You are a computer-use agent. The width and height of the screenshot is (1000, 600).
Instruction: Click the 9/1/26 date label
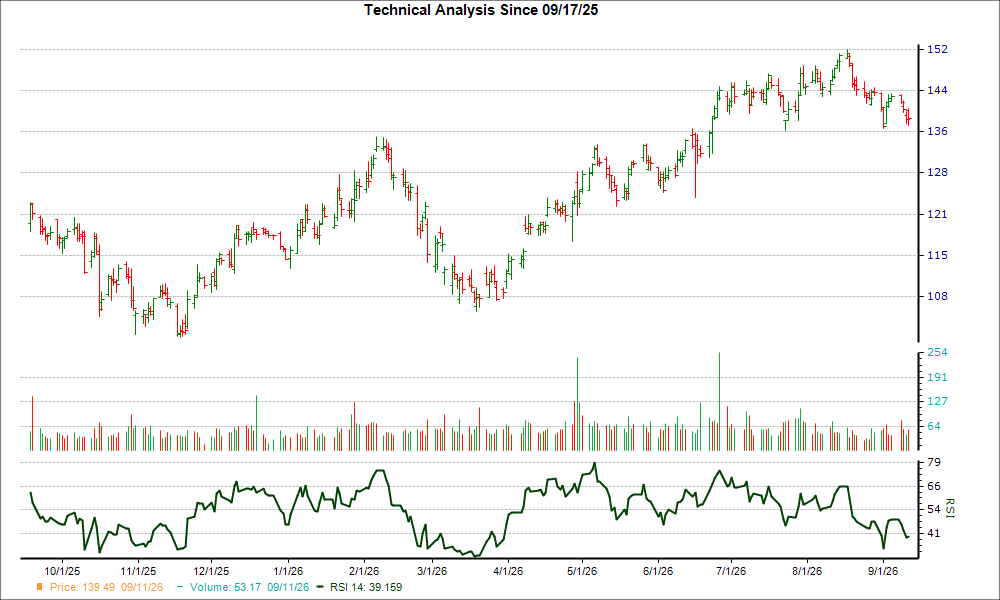click(x=883, y=571)
